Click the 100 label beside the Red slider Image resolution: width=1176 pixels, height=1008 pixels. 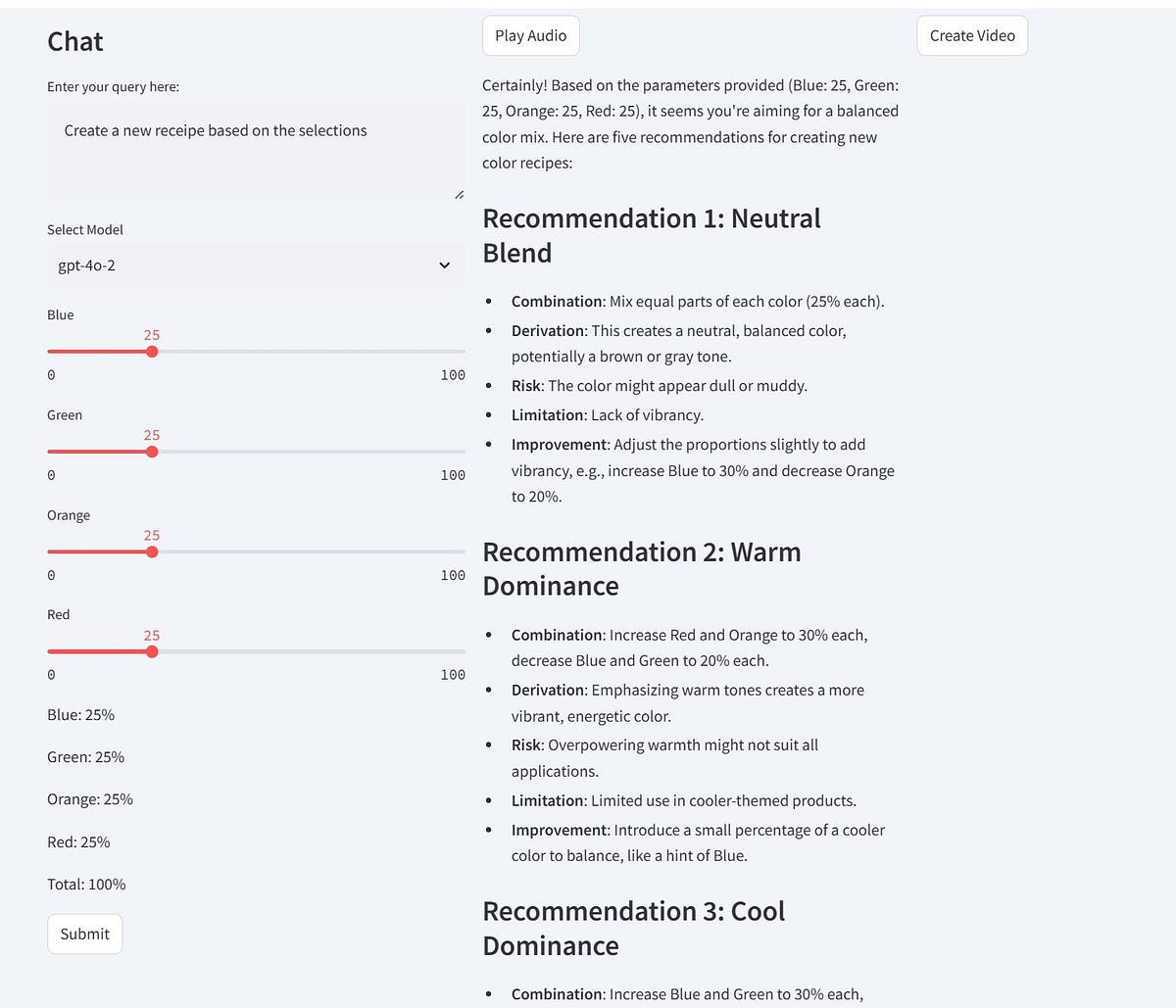click(453, 674)
